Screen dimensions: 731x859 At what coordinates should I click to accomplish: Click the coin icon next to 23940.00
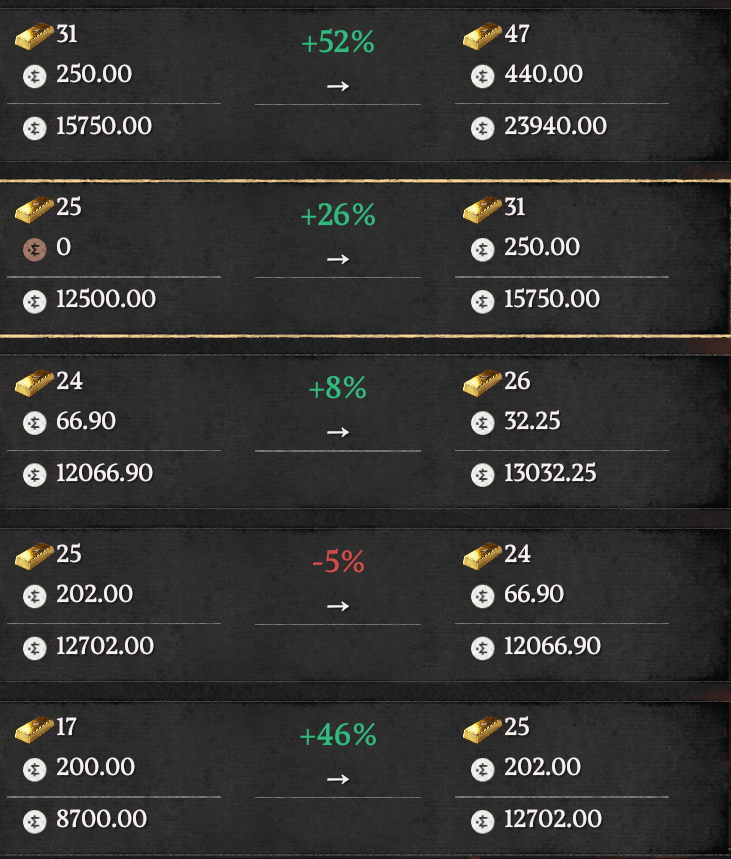tap(483, 127)
